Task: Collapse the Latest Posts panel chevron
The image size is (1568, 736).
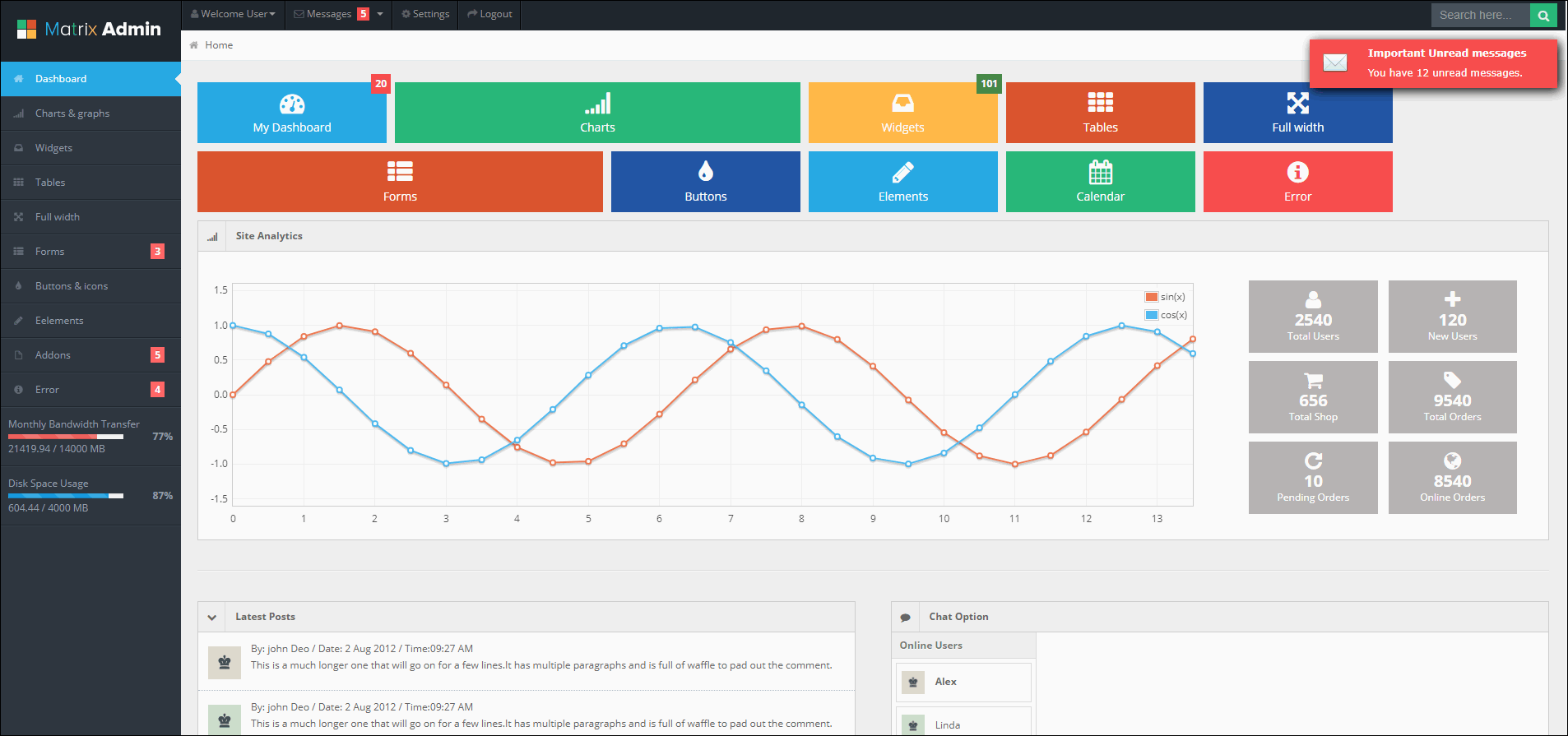Action: pos(212,617)
